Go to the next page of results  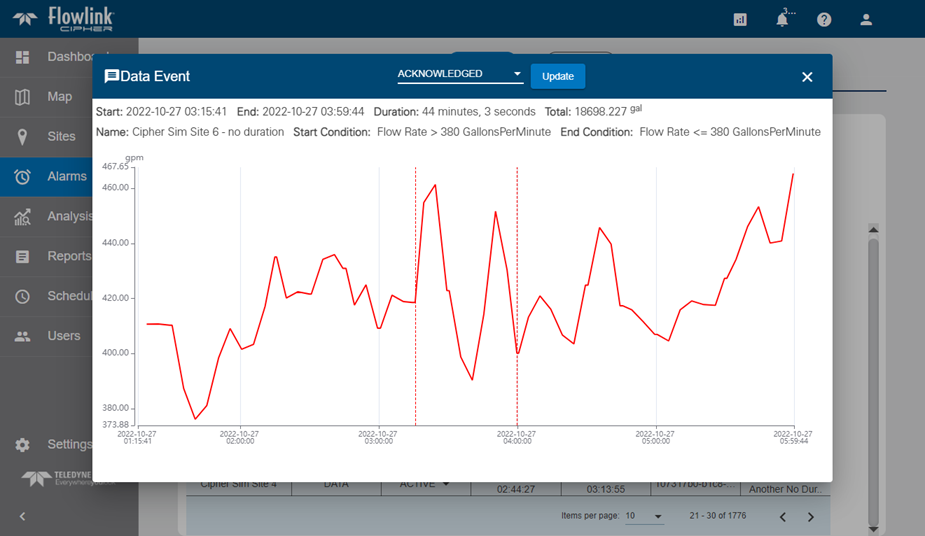click(x=811, y=517)
